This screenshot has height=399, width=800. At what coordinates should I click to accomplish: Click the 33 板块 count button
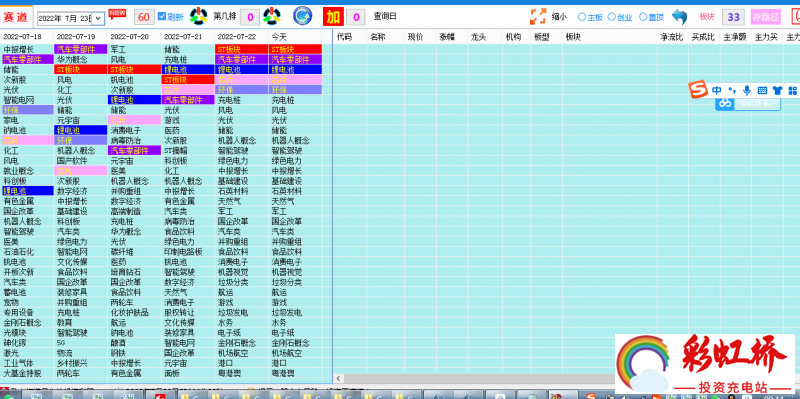click(733, 17)
